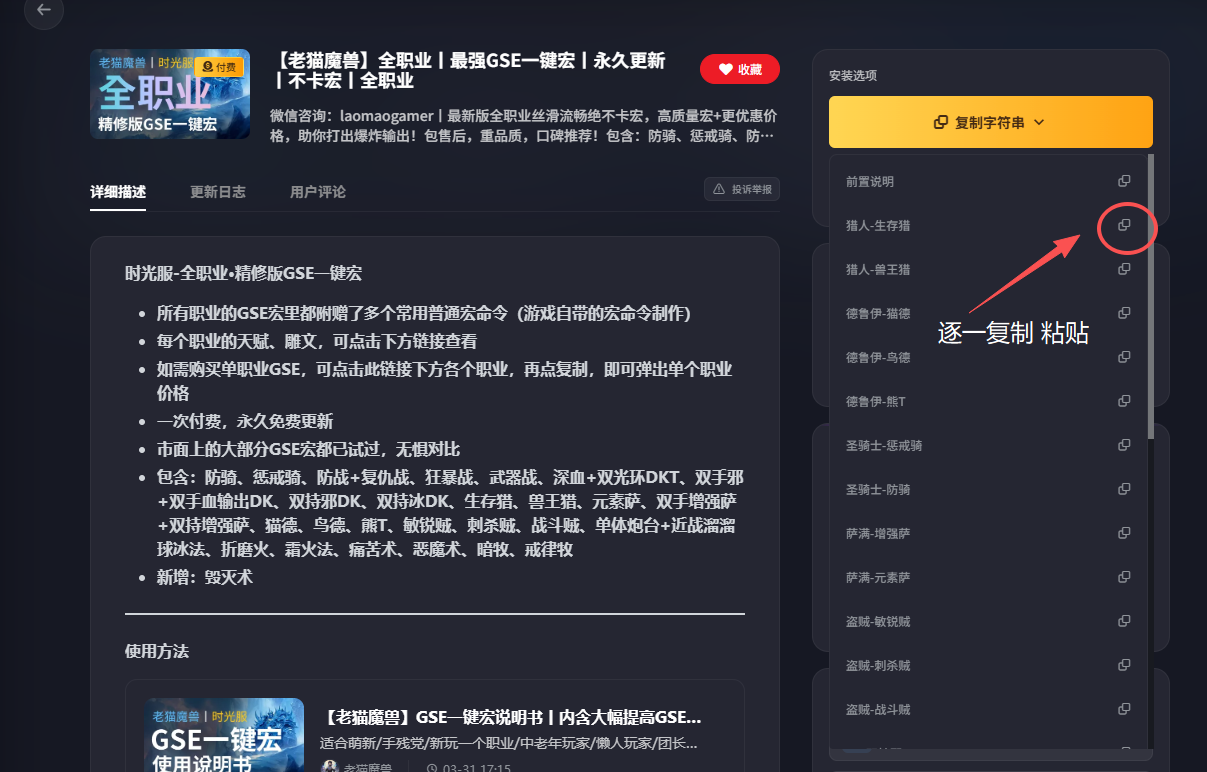This screenshot has width=1207, height=772.
Task: Open the 全职业 GSE cover thumbnail
Action: 170,94
